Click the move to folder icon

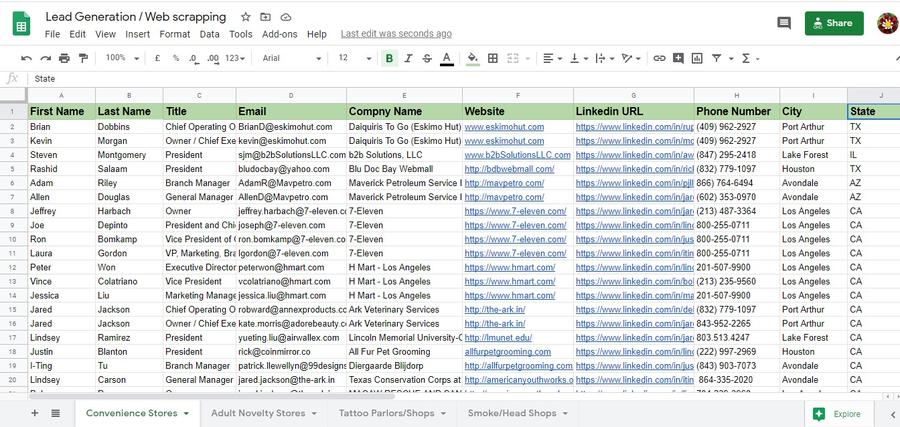[265, 17]
